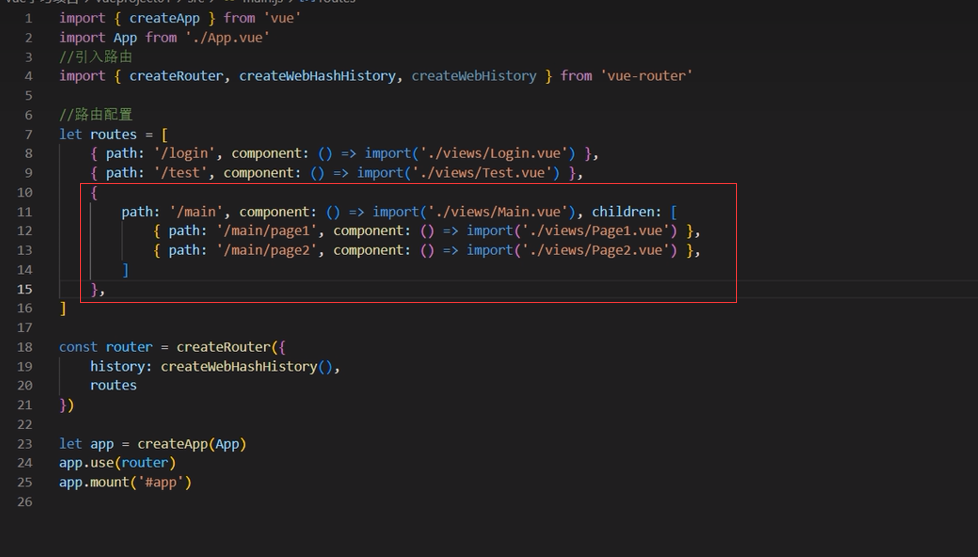Click the createApp import name on line 1
This screenshot has width=978, height=557.
(x=165, y=18)
